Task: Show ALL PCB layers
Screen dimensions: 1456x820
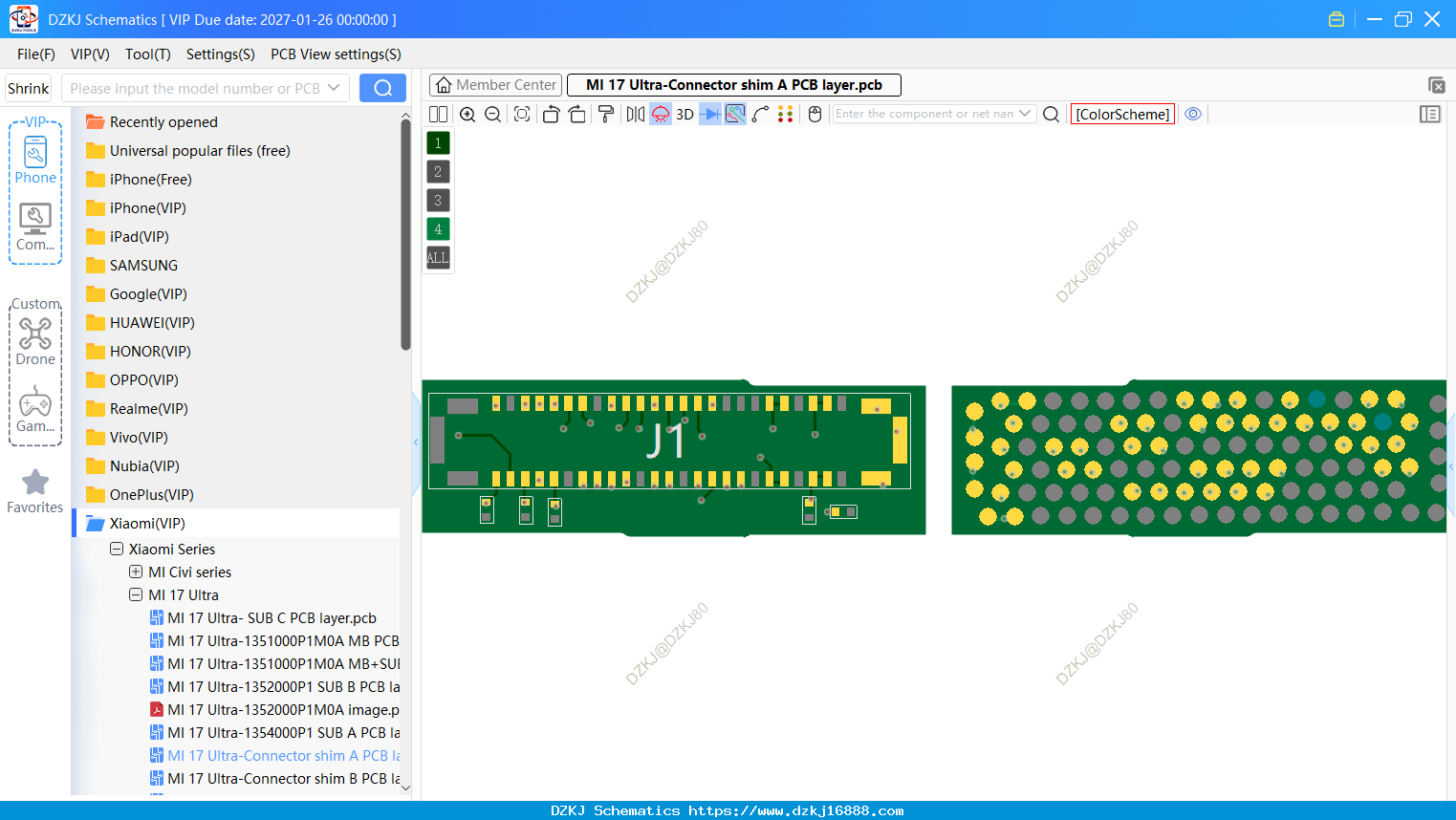Action: (438, 258)
